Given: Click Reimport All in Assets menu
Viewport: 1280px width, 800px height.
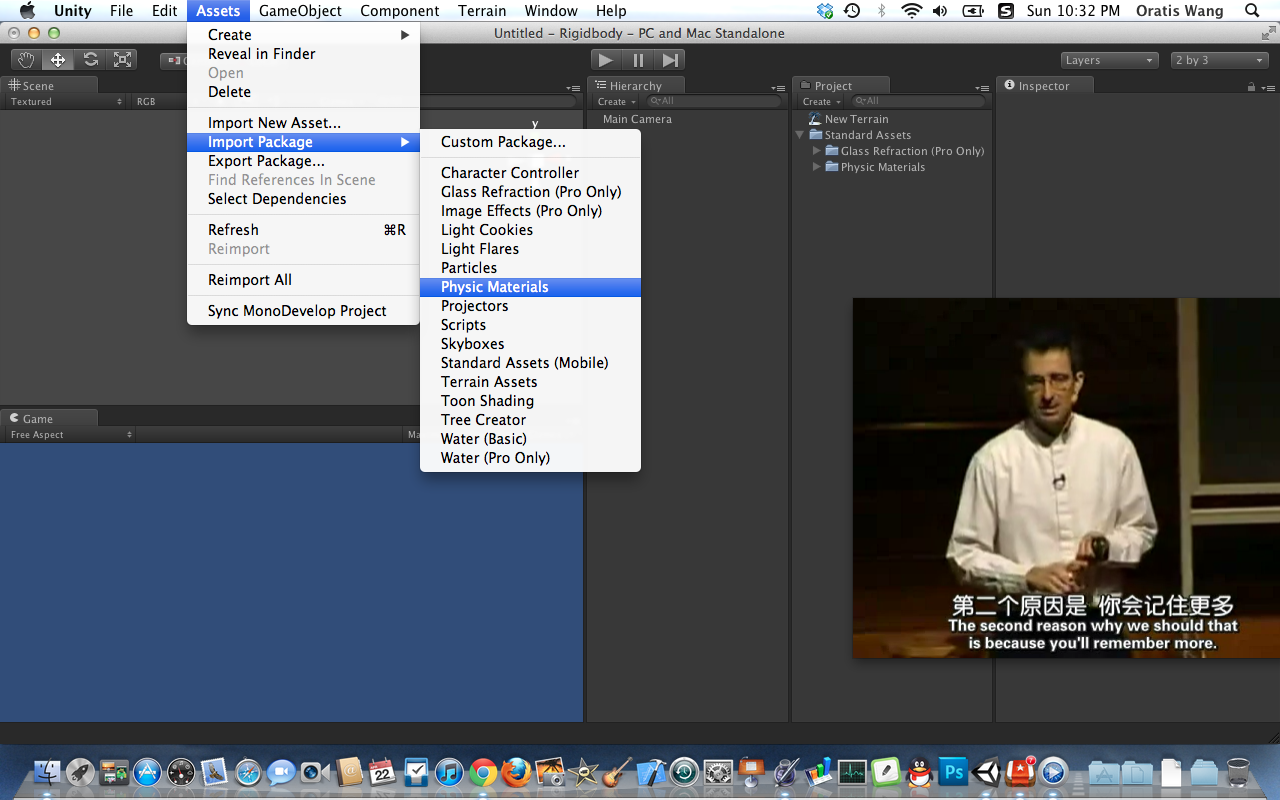Looking at the screenshot, I should [303, 280].
